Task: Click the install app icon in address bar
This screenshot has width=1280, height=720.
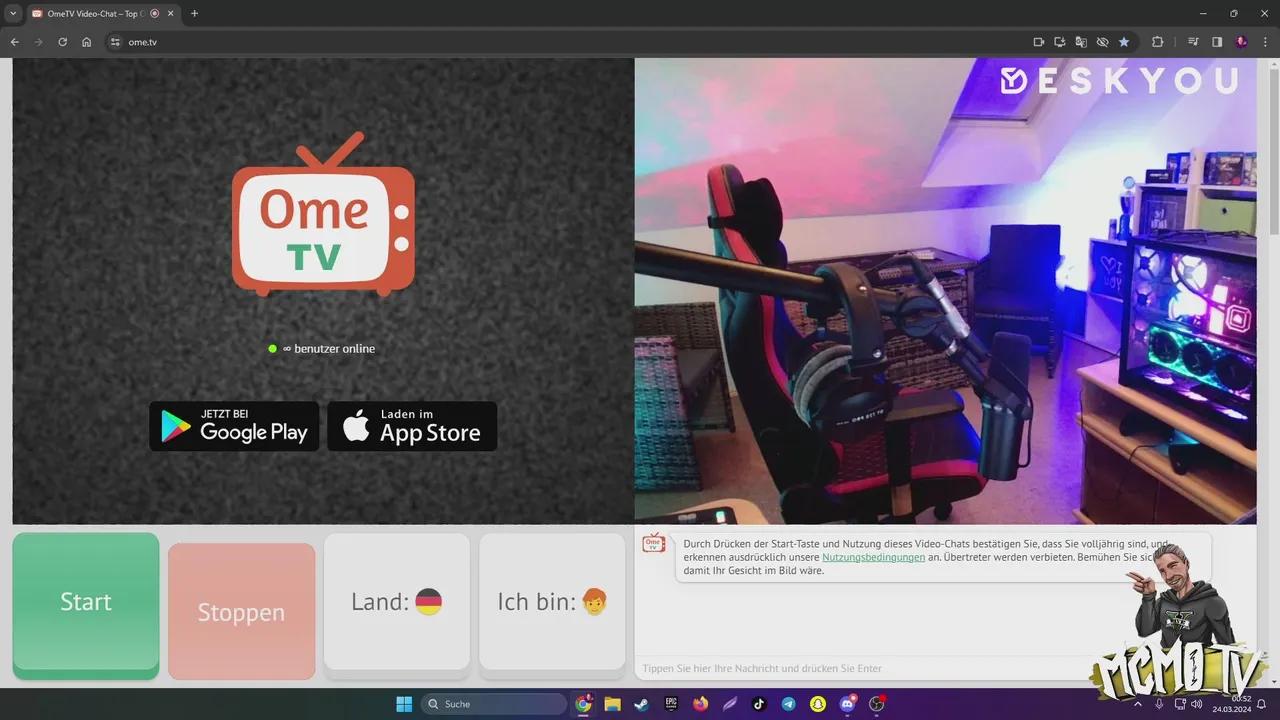Action: 1059,42
